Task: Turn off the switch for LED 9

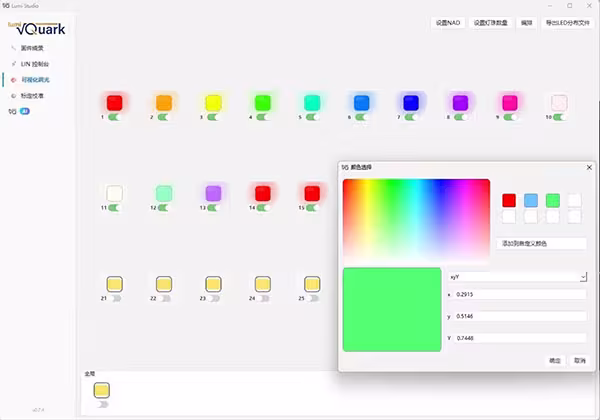Action: tap(510, 117)
